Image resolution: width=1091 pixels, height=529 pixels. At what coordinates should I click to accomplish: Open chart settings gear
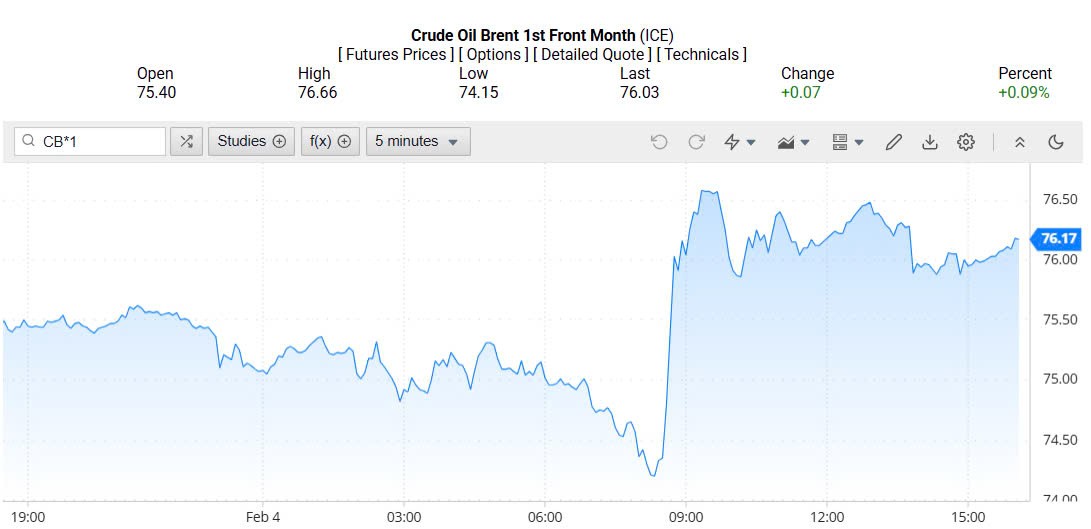coord(966,142)
